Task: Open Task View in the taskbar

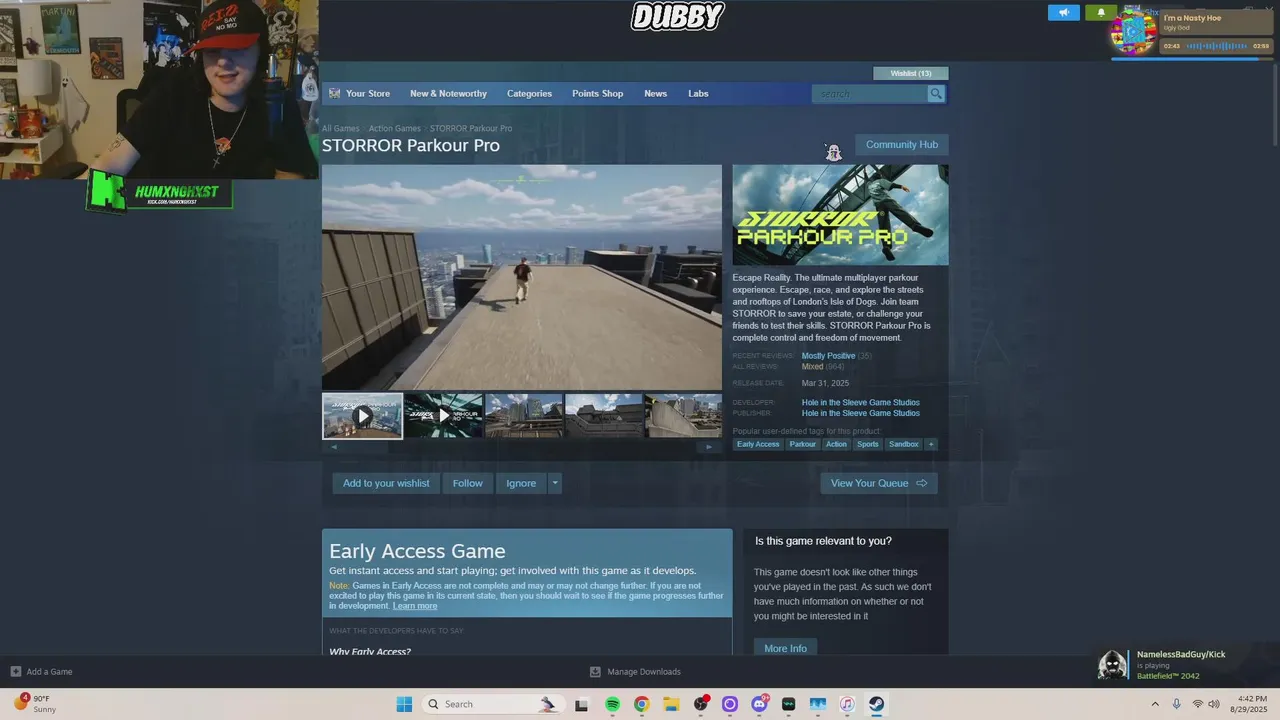Action: click(582, 704)
